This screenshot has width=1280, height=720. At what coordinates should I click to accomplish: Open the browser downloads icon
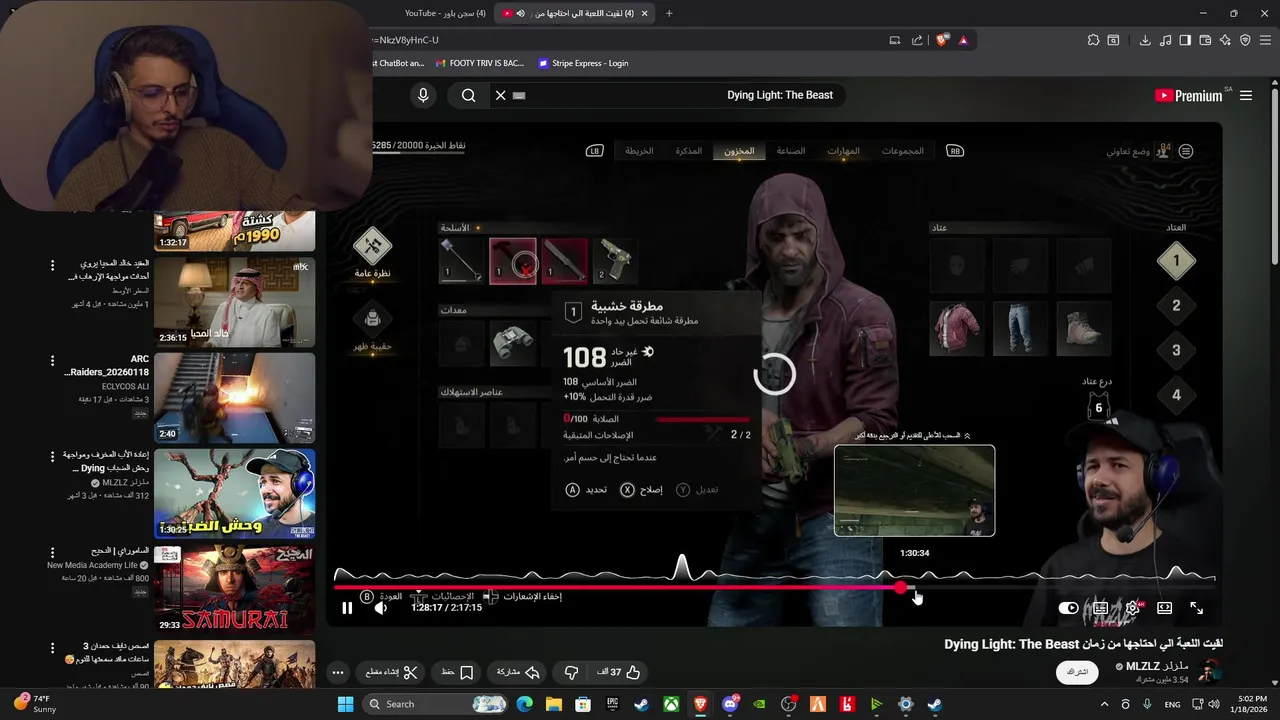[1145, 40]
